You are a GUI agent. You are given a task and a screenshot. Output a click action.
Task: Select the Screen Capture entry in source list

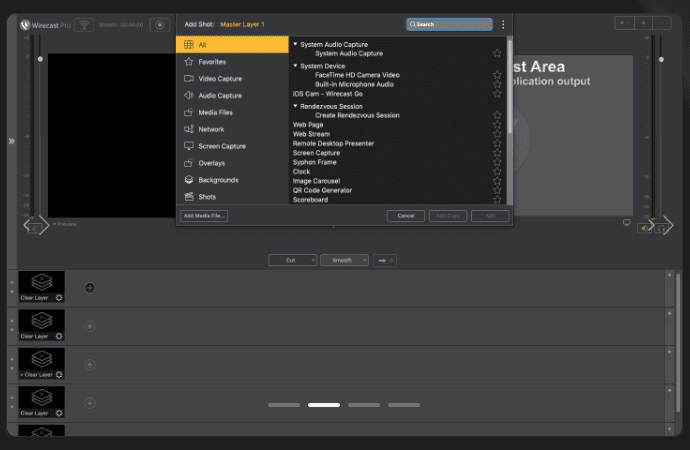(x=316, y=153)
